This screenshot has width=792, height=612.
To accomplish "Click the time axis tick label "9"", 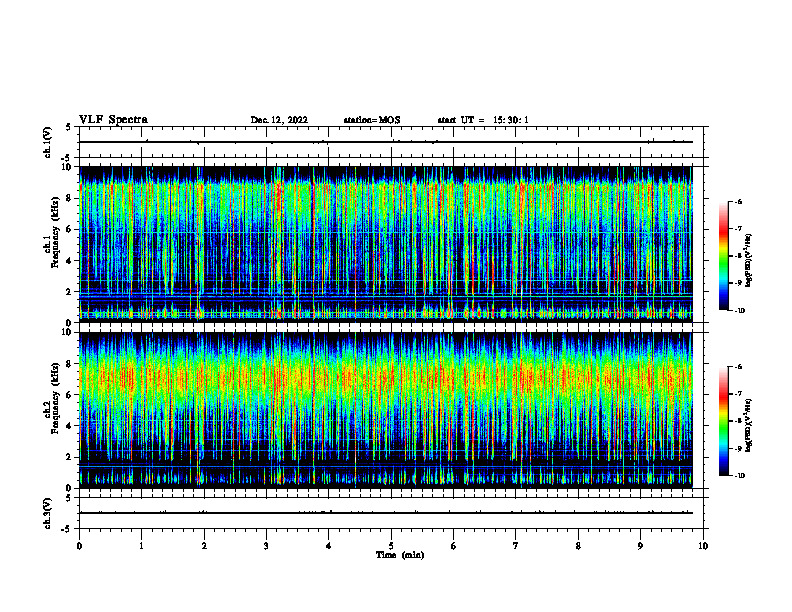I will pos(640,546).
